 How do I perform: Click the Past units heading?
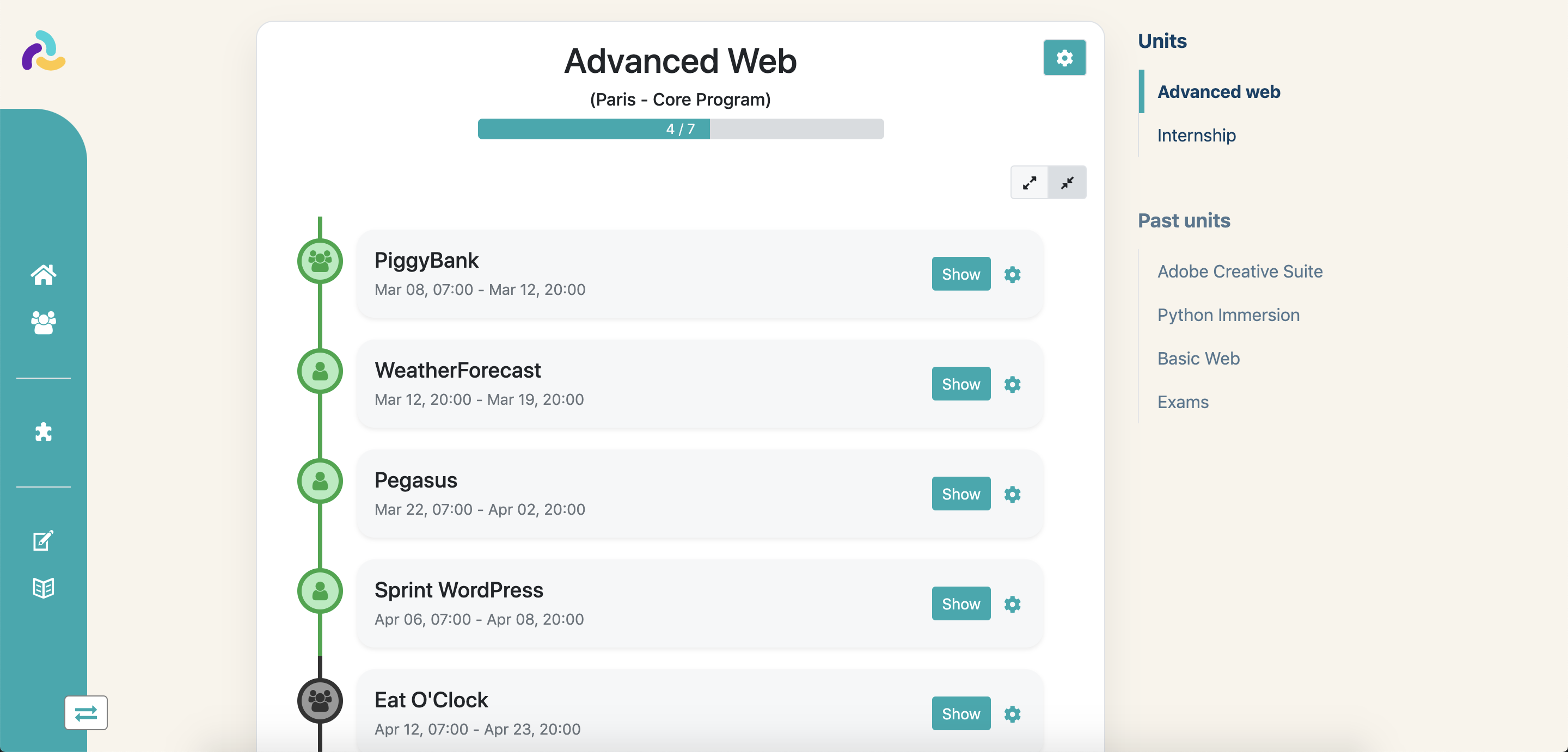click(1184, 220)
